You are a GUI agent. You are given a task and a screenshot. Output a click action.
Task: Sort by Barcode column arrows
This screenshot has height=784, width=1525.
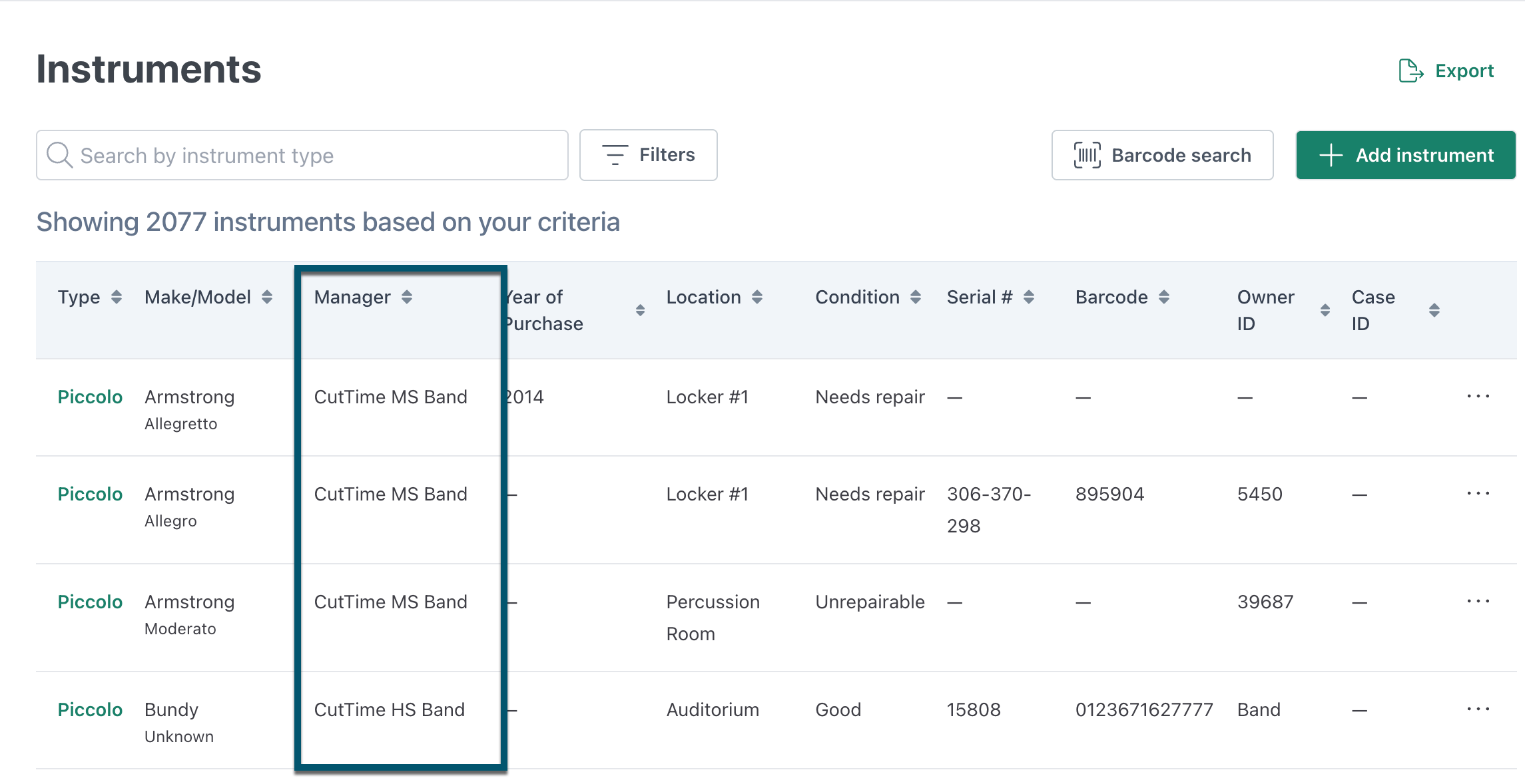coord(1164,297)
